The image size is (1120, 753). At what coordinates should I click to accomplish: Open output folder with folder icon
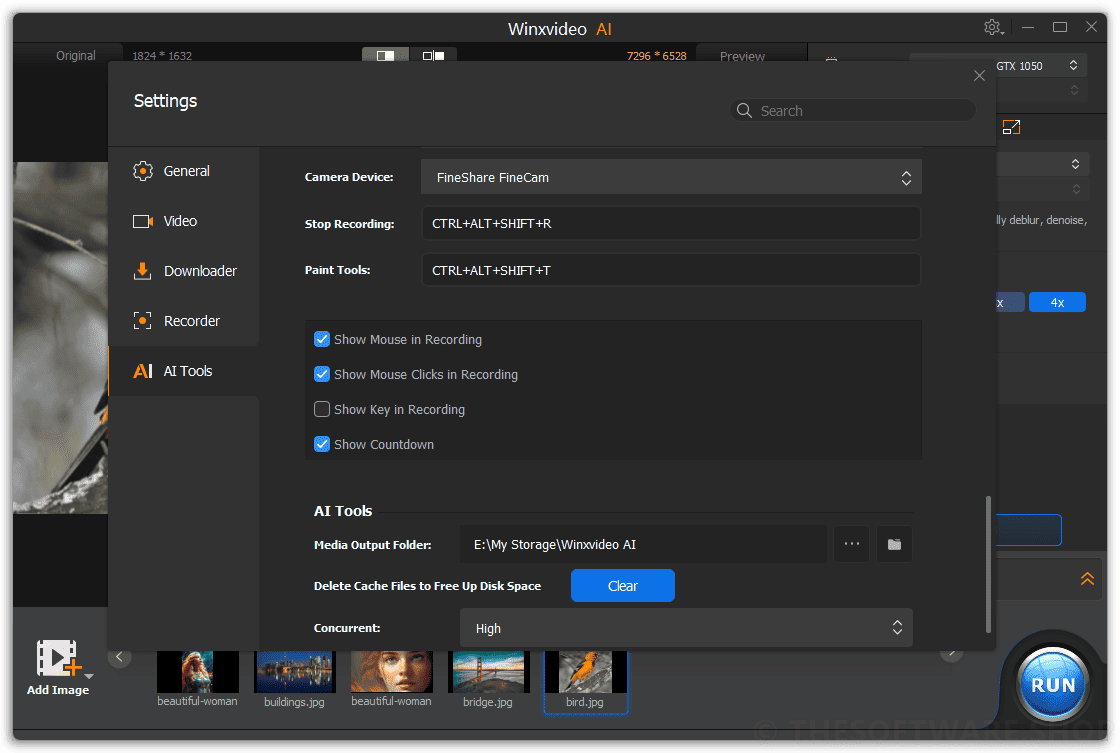tap(894, 544)
